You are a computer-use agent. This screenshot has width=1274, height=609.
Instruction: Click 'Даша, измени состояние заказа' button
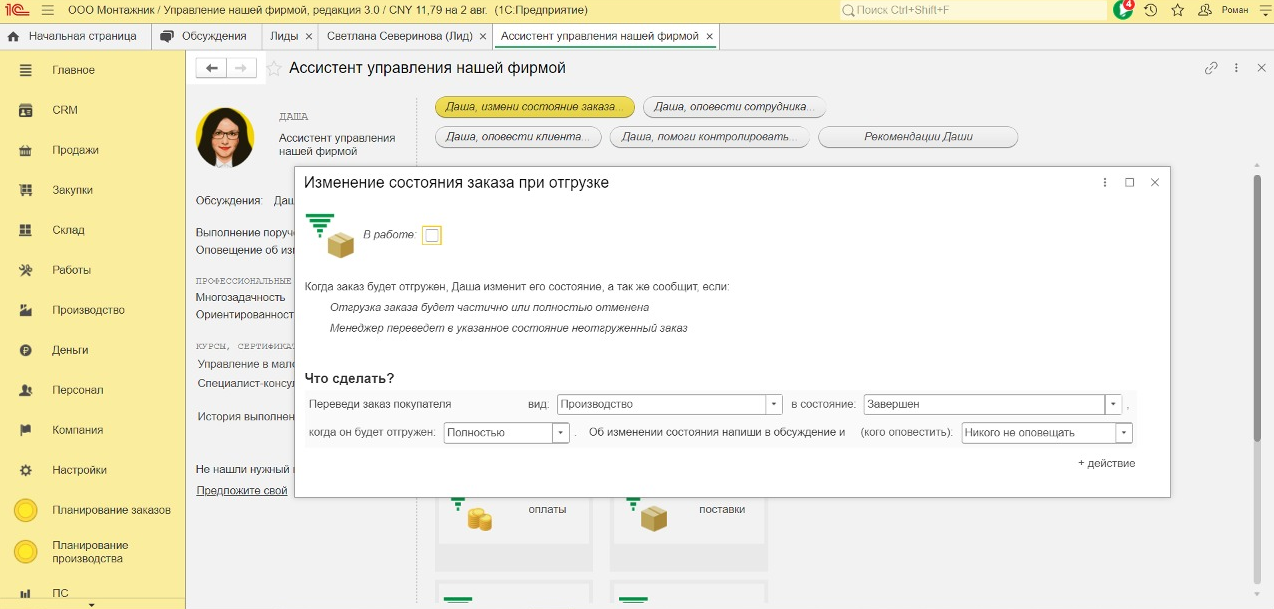coord(535,107)
